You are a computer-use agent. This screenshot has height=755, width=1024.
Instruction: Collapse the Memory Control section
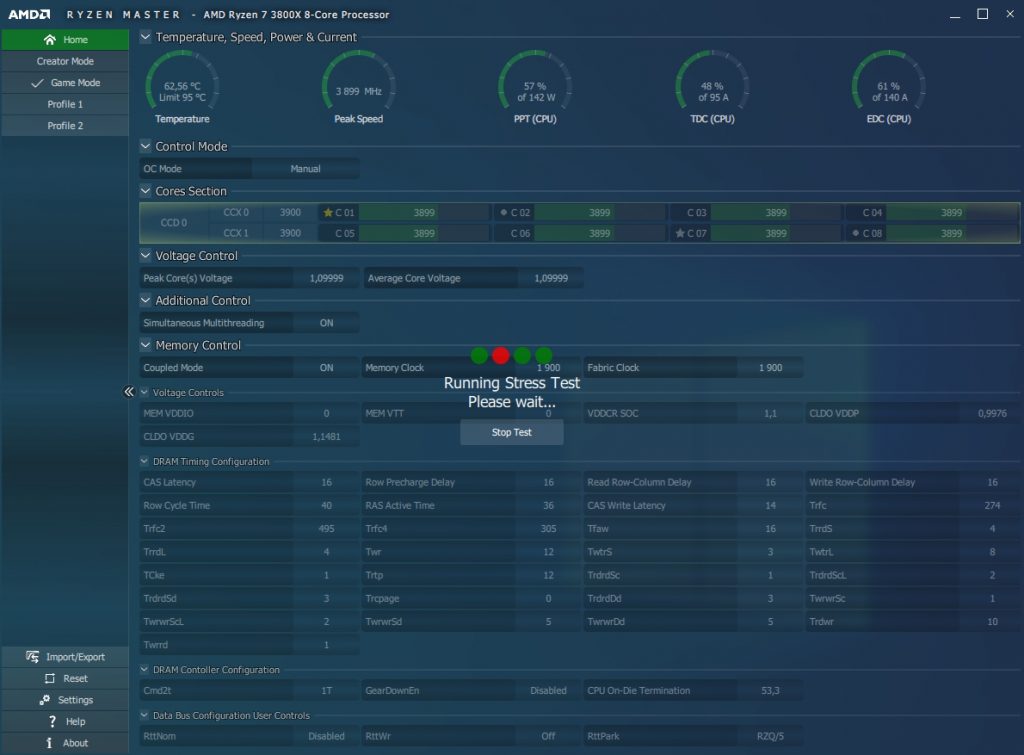tap(146, 345)
